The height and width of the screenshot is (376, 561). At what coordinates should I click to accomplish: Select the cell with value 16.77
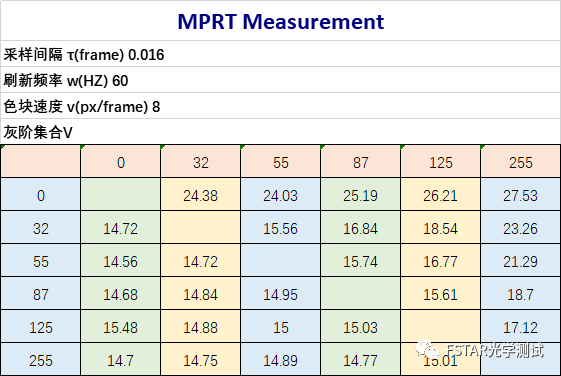click(x=441, y=261)
